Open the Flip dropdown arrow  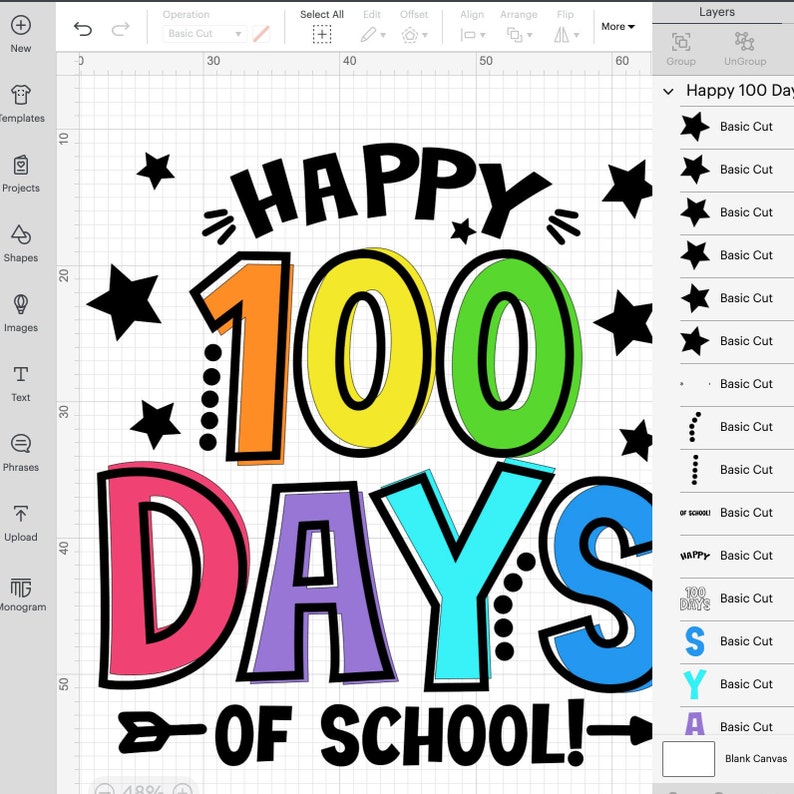tap(576, 35)
